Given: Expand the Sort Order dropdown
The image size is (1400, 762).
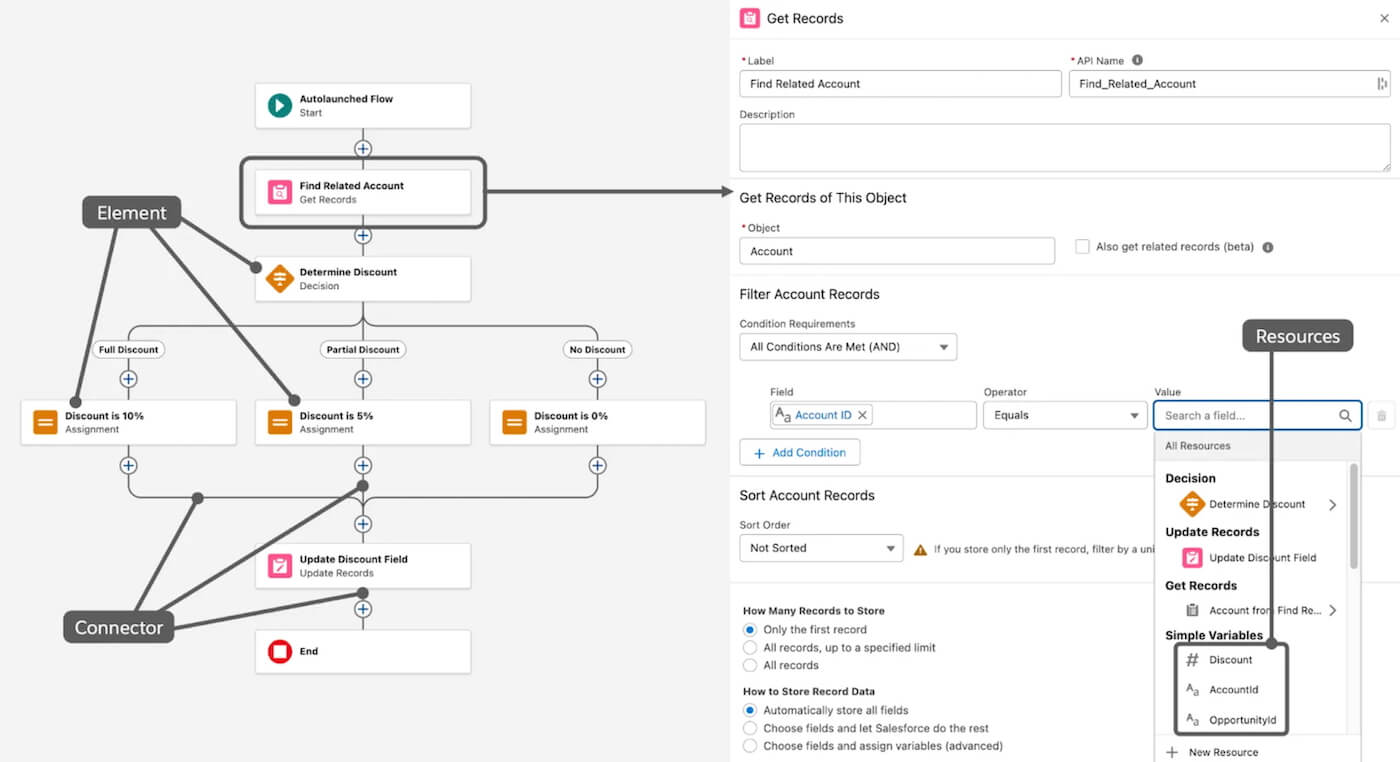Looking at the screenshot, I should point(820,548).
